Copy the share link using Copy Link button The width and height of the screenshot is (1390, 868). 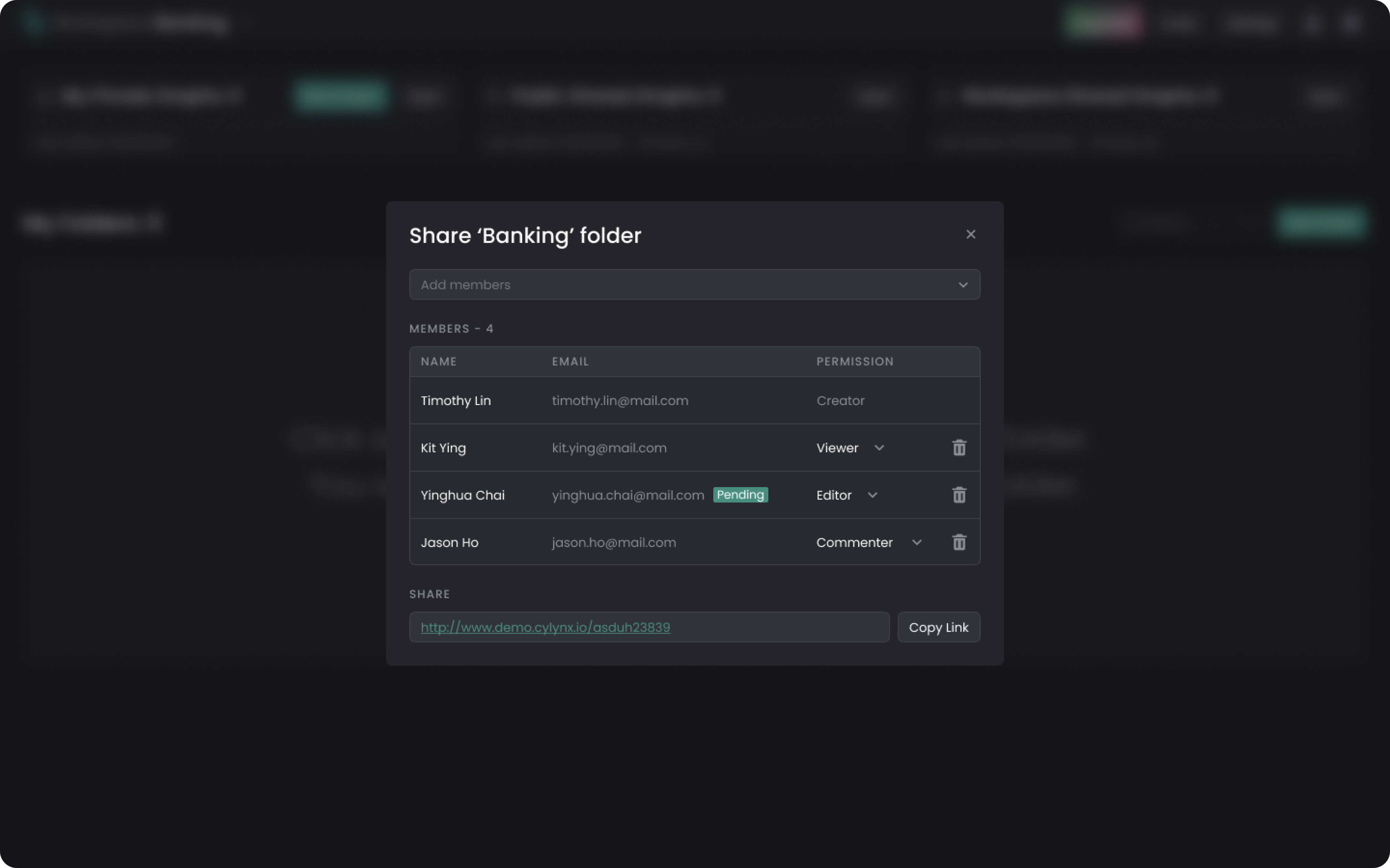(939, 627)
